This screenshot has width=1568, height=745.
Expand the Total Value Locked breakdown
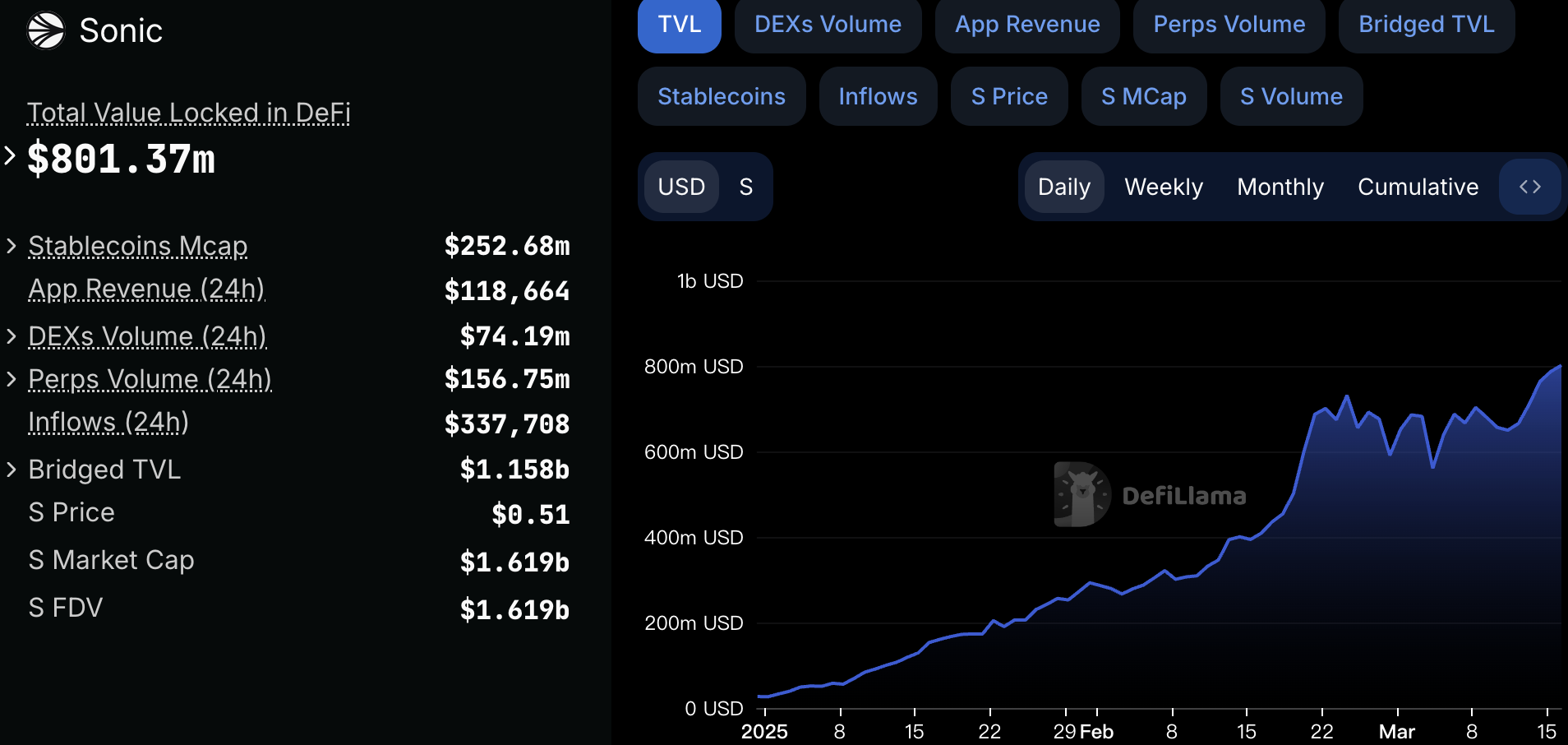10,155
